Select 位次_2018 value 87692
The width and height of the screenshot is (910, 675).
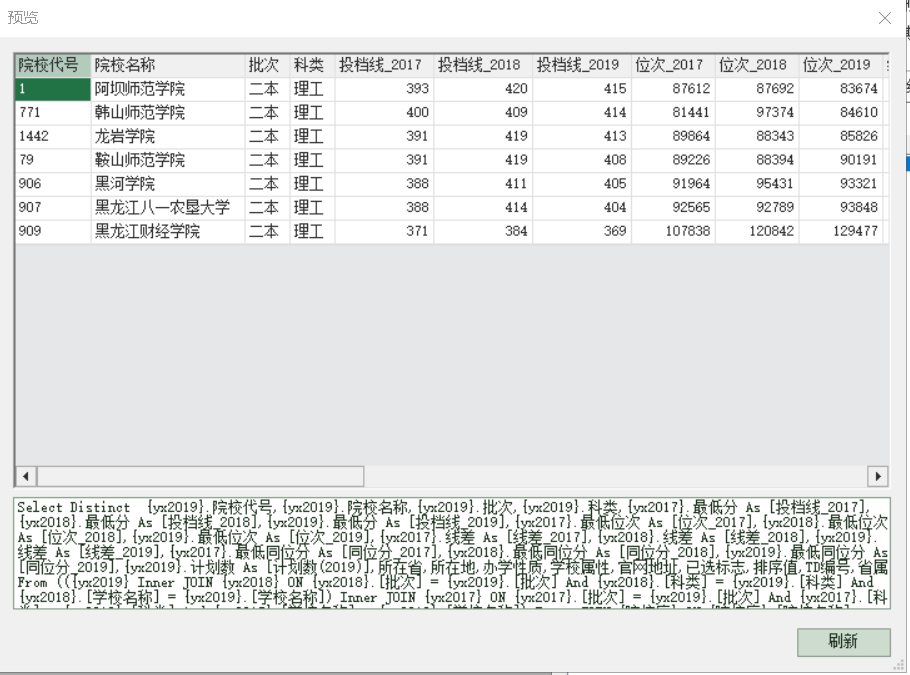[x=757, y=89]
